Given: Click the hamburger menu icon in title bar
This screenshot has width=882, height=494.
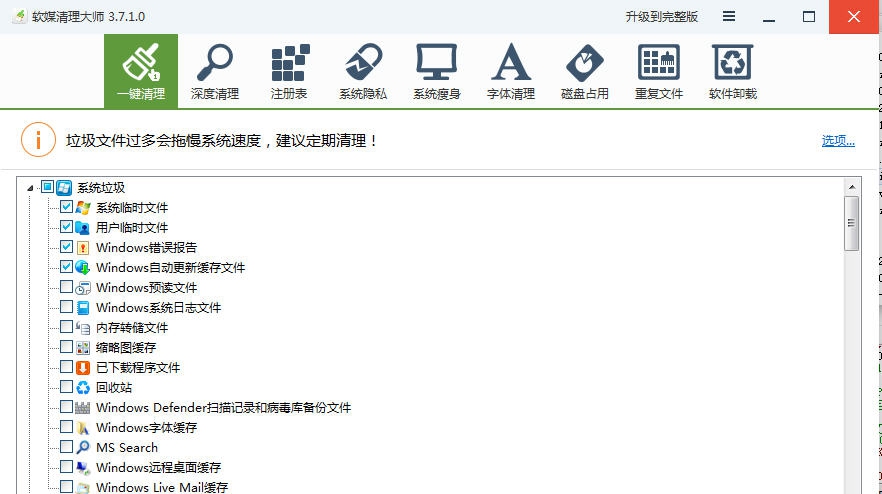Looking at the screenshot, I should 729,16.
